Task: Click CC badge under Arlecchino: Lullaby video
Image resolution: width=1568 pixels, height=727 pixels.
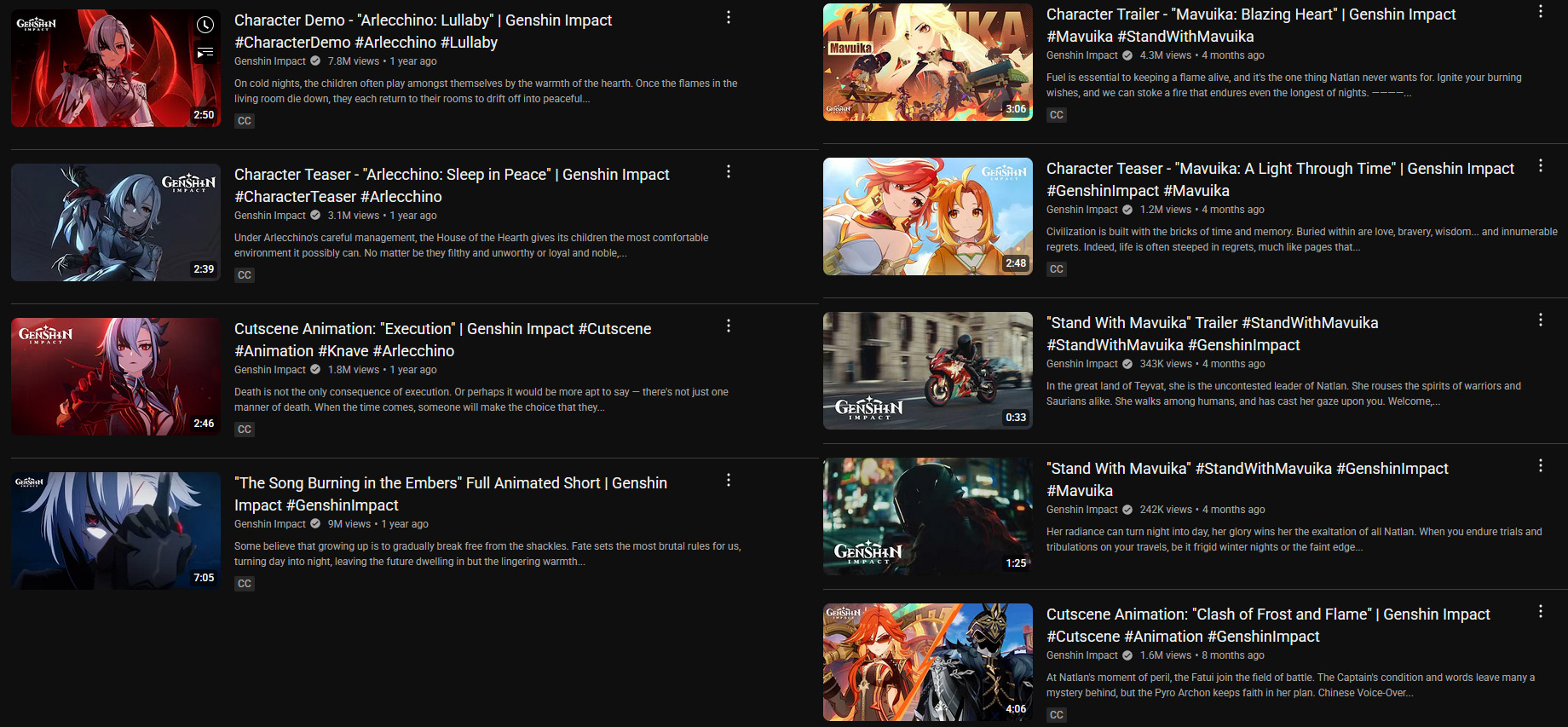Action: click(245, 121)
